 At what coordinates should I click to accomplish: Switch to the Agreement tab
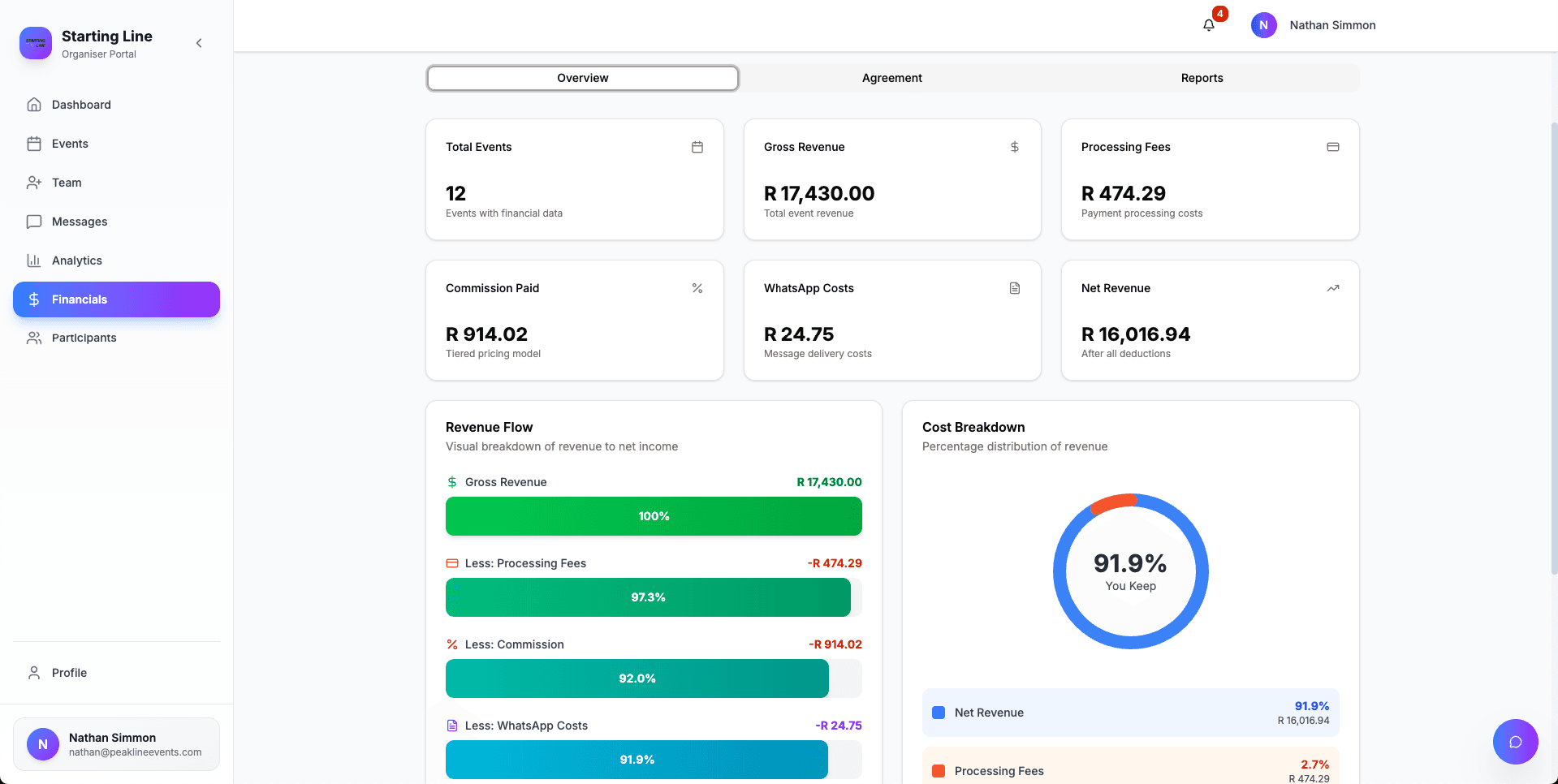[x=891, y=78]
